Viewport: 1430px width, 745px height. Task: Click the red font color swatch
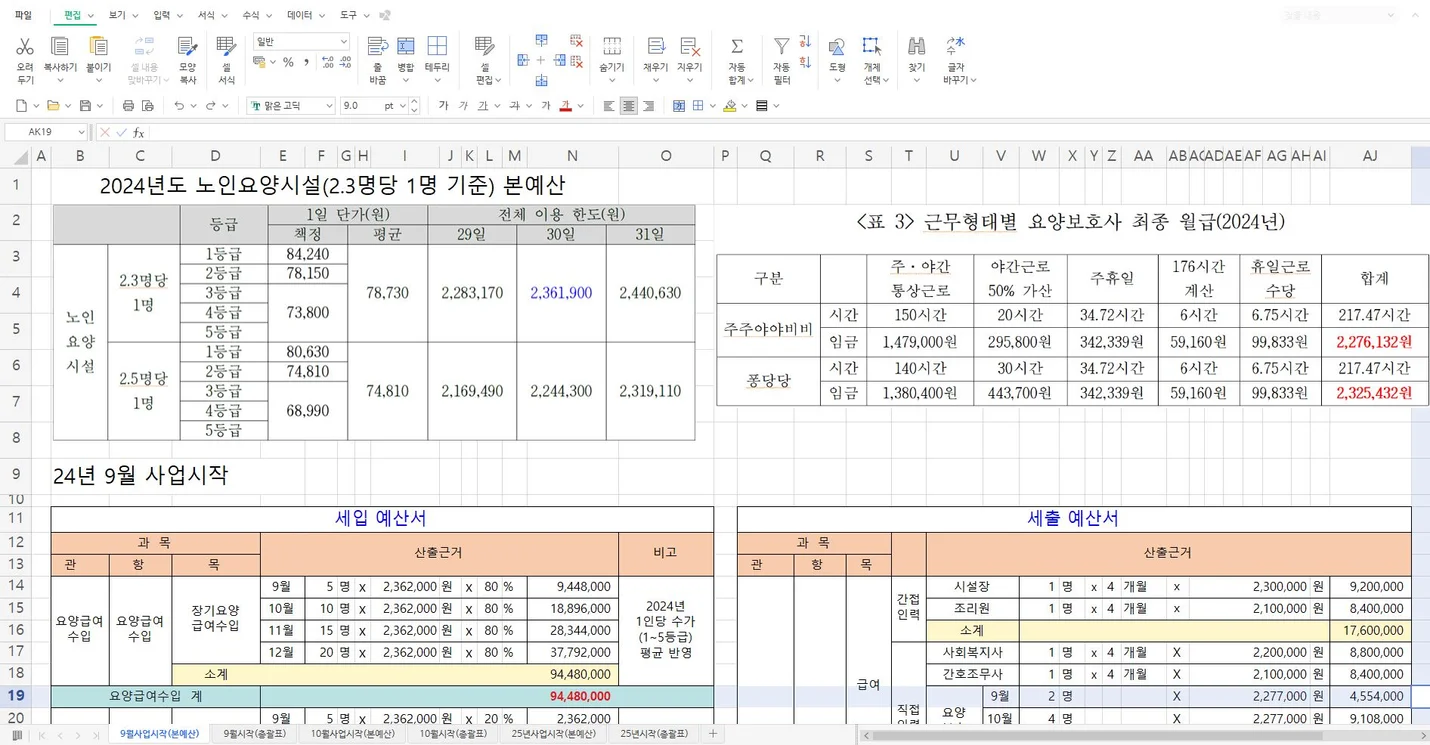point(566,106)
